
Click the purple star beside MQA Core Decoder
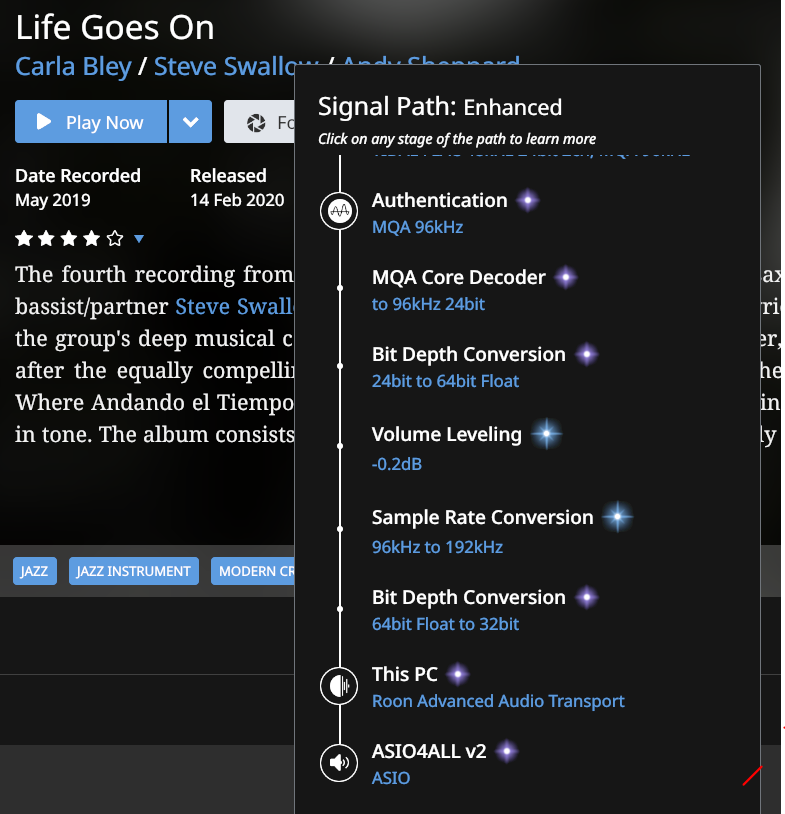(x=566, y=277)
